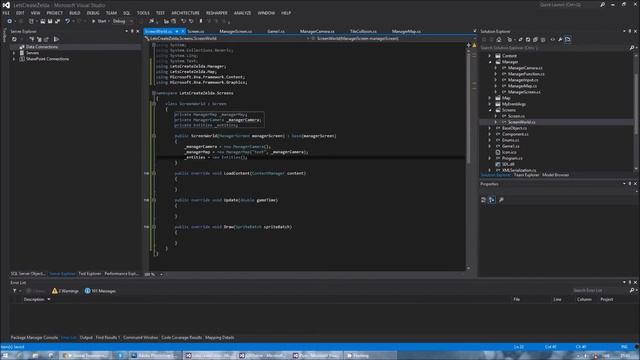Switch to the Team Explorer tab
This screenshot has width=640, height=360.
pos(527,175)
